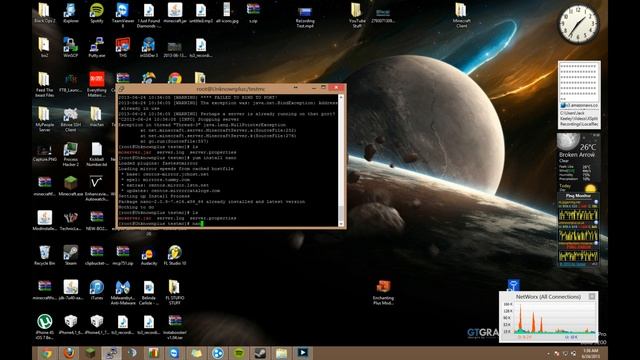Click the Ping Monitor gadget title
Image resolution: width=640 pixels, height=360 pixels.
(x=578, y=196)
